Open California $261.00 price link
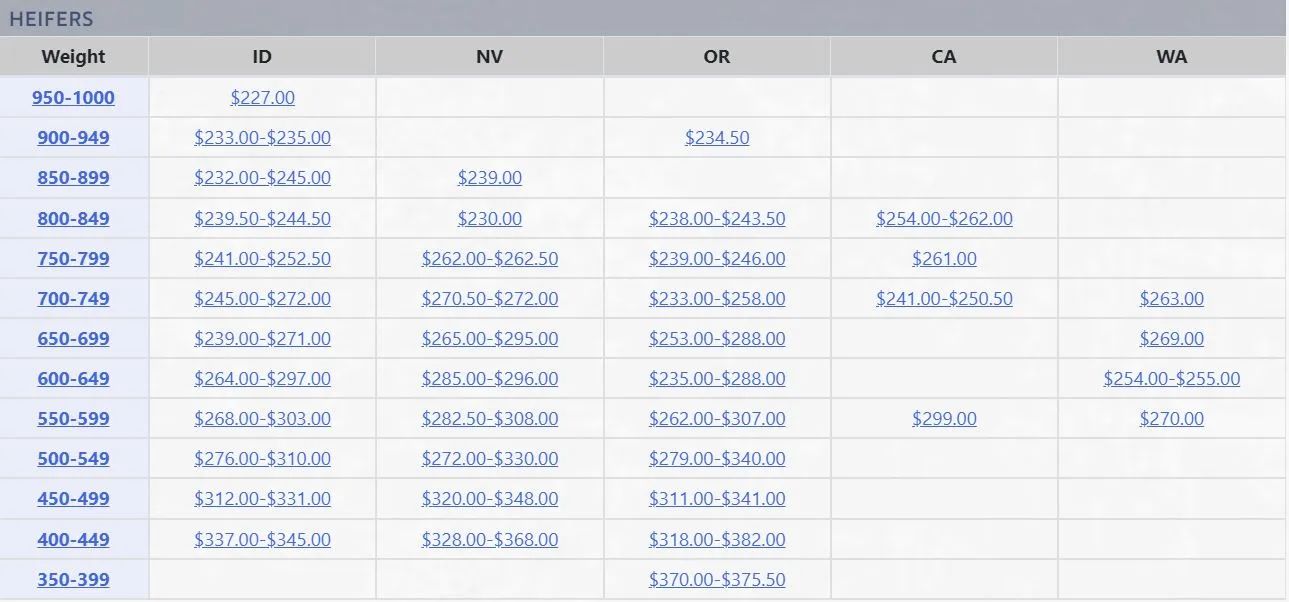Viewport: 1289px width, 602px height. tap(944, 258)
